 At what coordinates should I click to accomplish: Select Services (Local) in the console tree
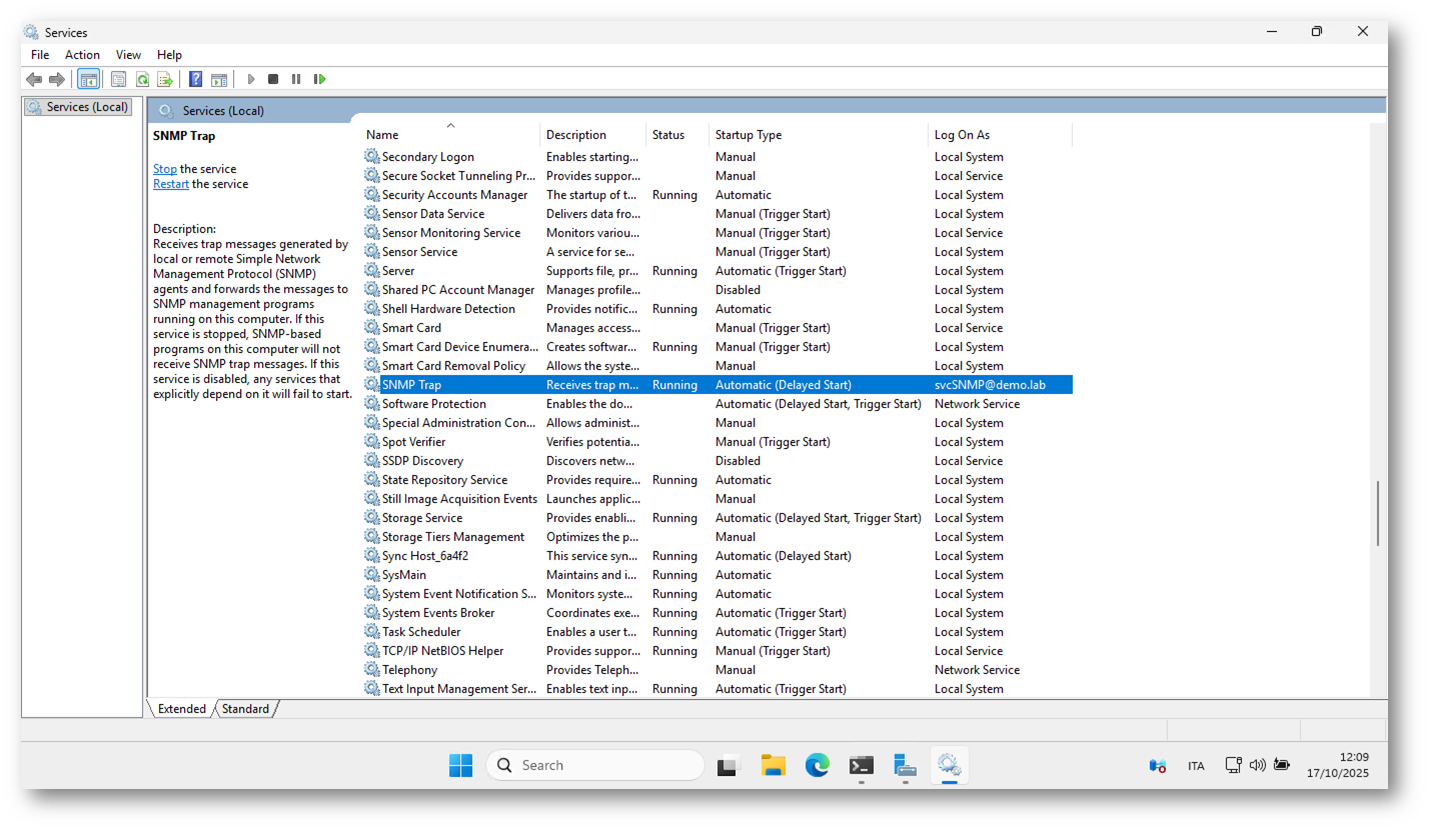[x=87, y=107]
